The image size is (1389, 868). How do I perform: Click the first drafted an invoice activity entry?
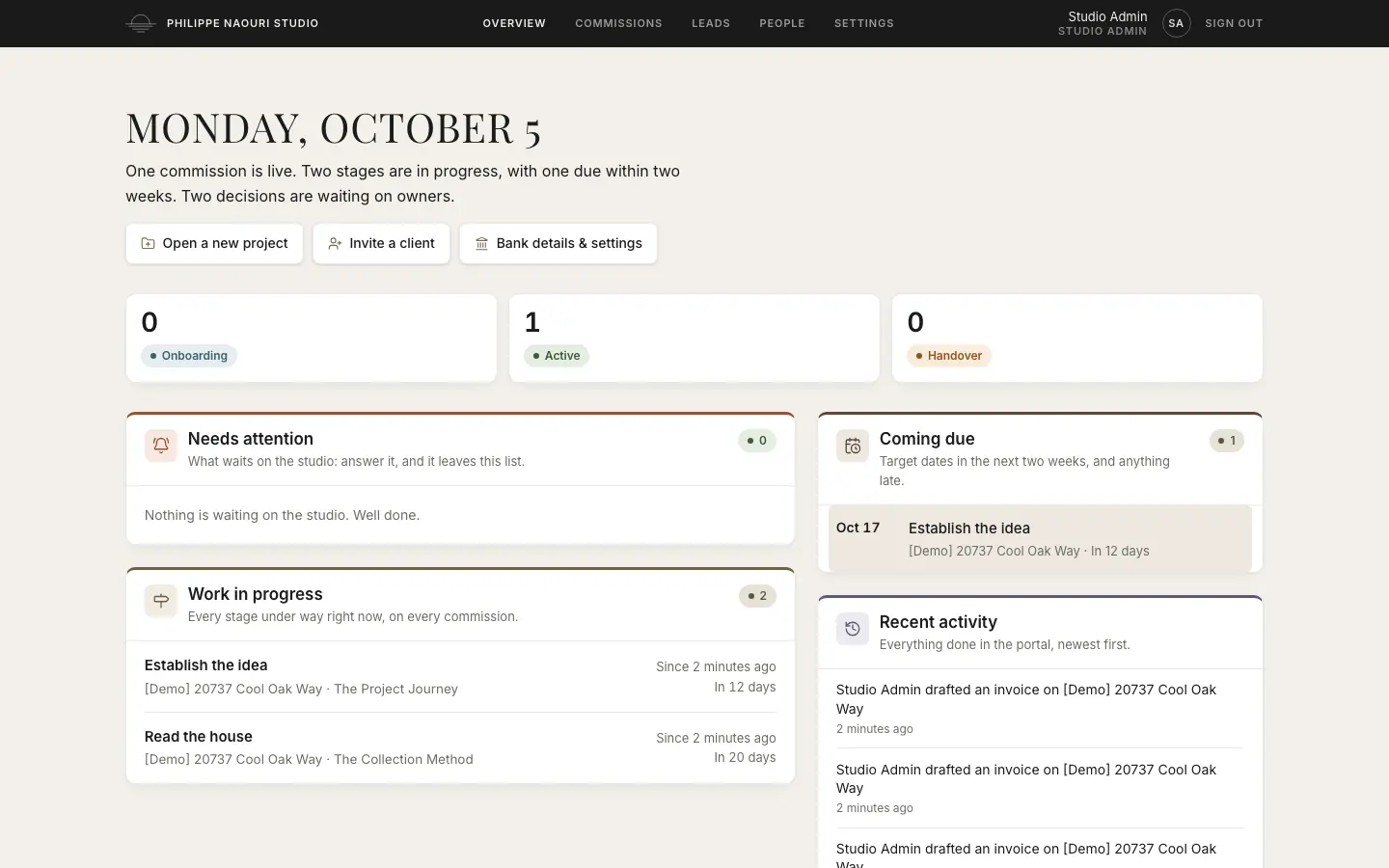[1040, 709]
